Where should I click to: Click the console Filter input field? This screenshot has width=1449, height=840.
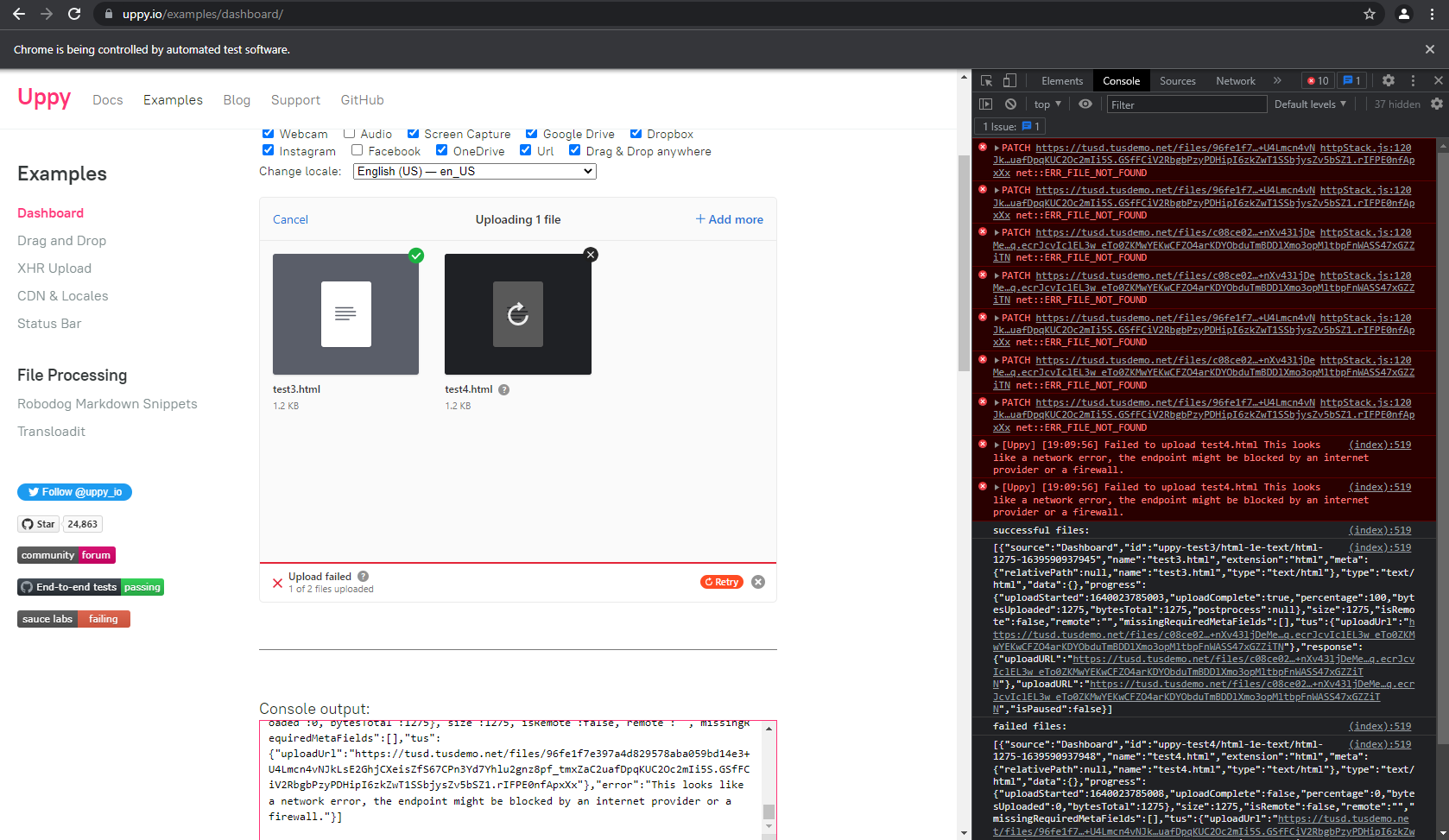(1186, 104)
